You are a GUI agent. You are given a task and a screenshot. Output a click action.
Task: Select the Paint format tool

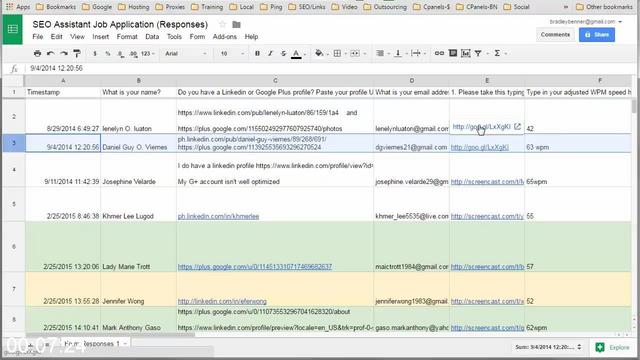click(x=77, y=53)
